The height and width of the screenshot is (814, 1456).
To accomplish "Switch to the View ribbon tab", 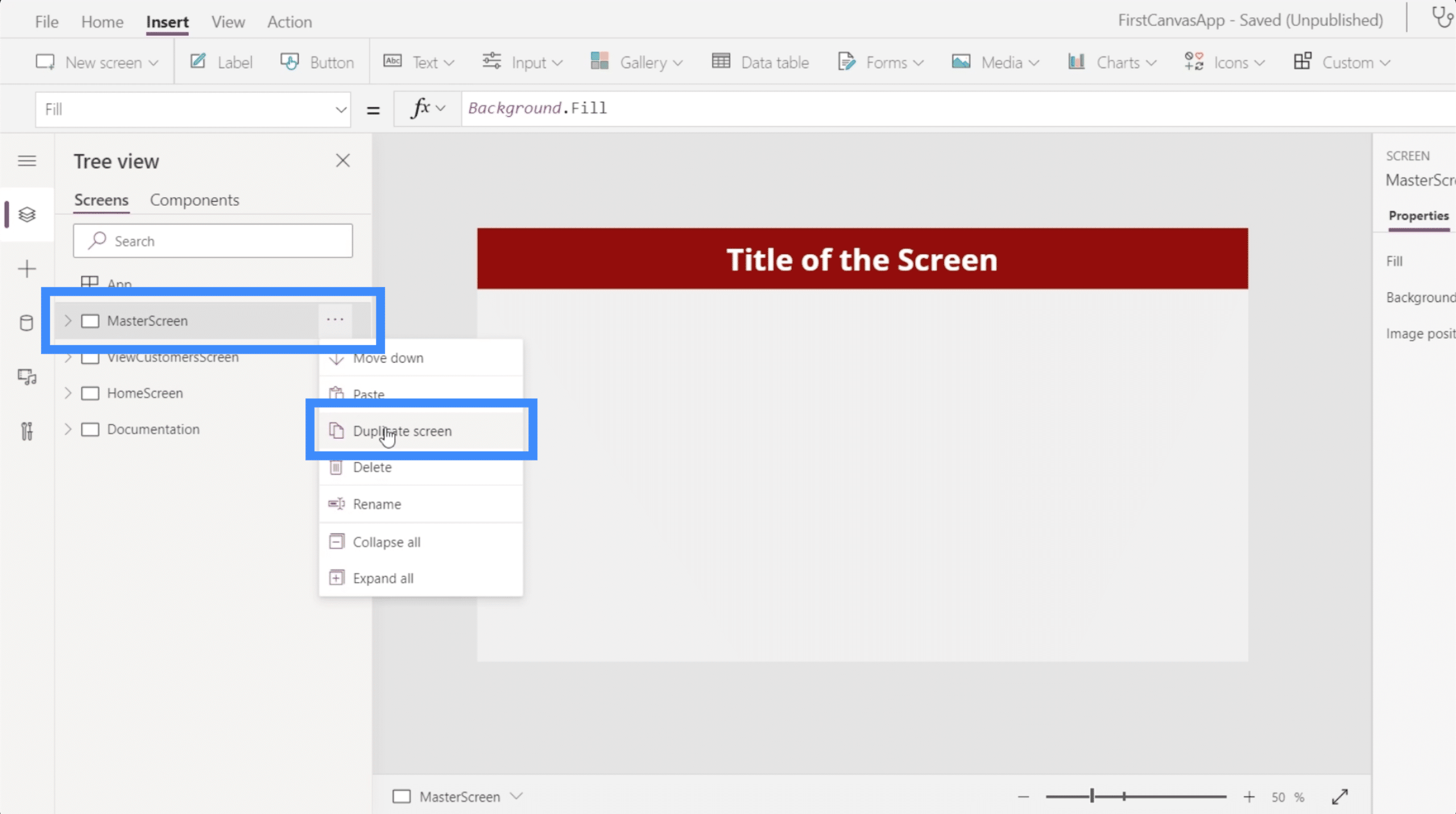I will 228,22.
